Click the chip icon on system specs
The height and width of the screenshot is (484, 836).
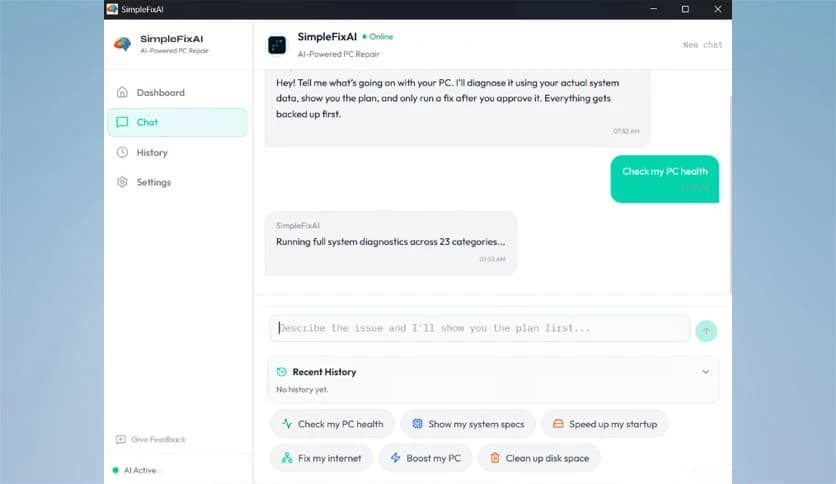pyautogui.click(x=417, y=424)
